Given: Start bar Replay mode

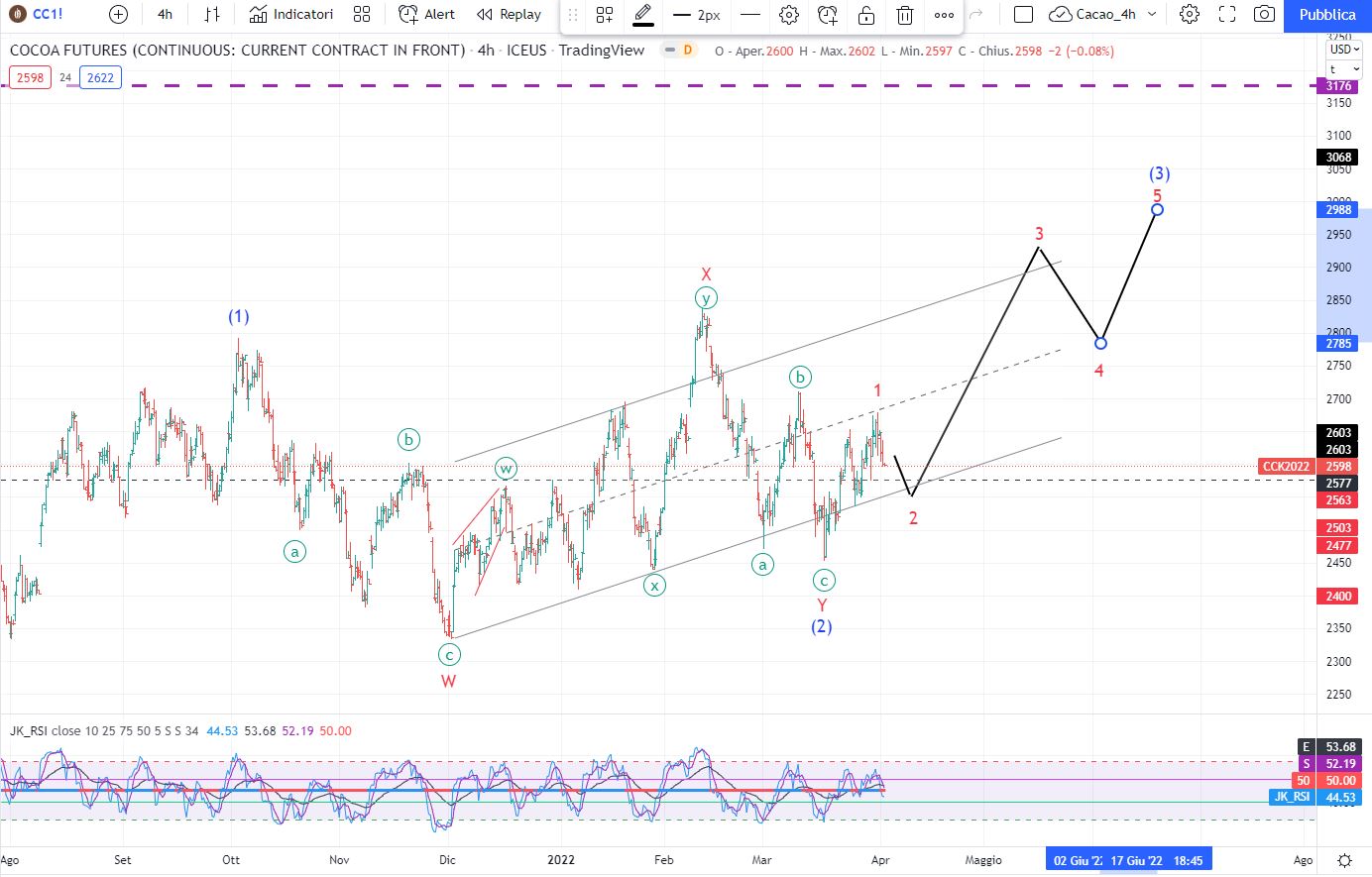Looking at the screenshot, I should coord(510,14).
